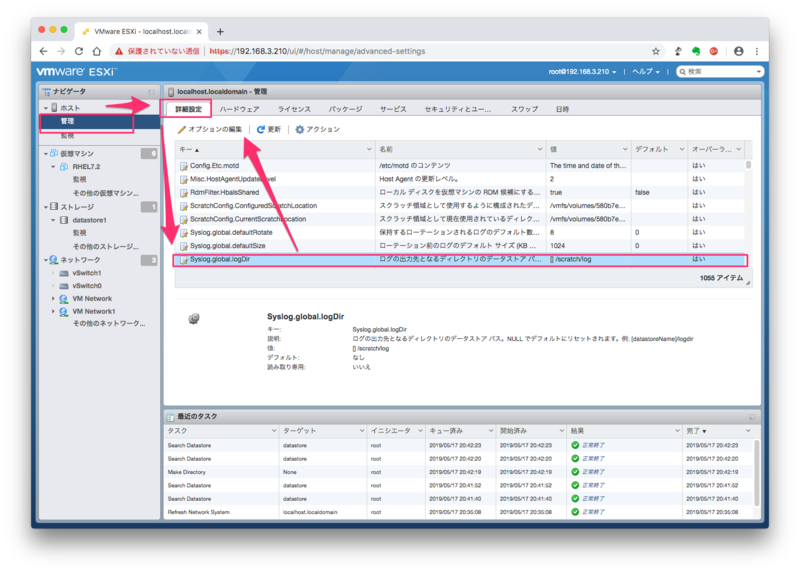800x573 pixels.
Task: Switch to the Services tab
Action: [393, 109]
